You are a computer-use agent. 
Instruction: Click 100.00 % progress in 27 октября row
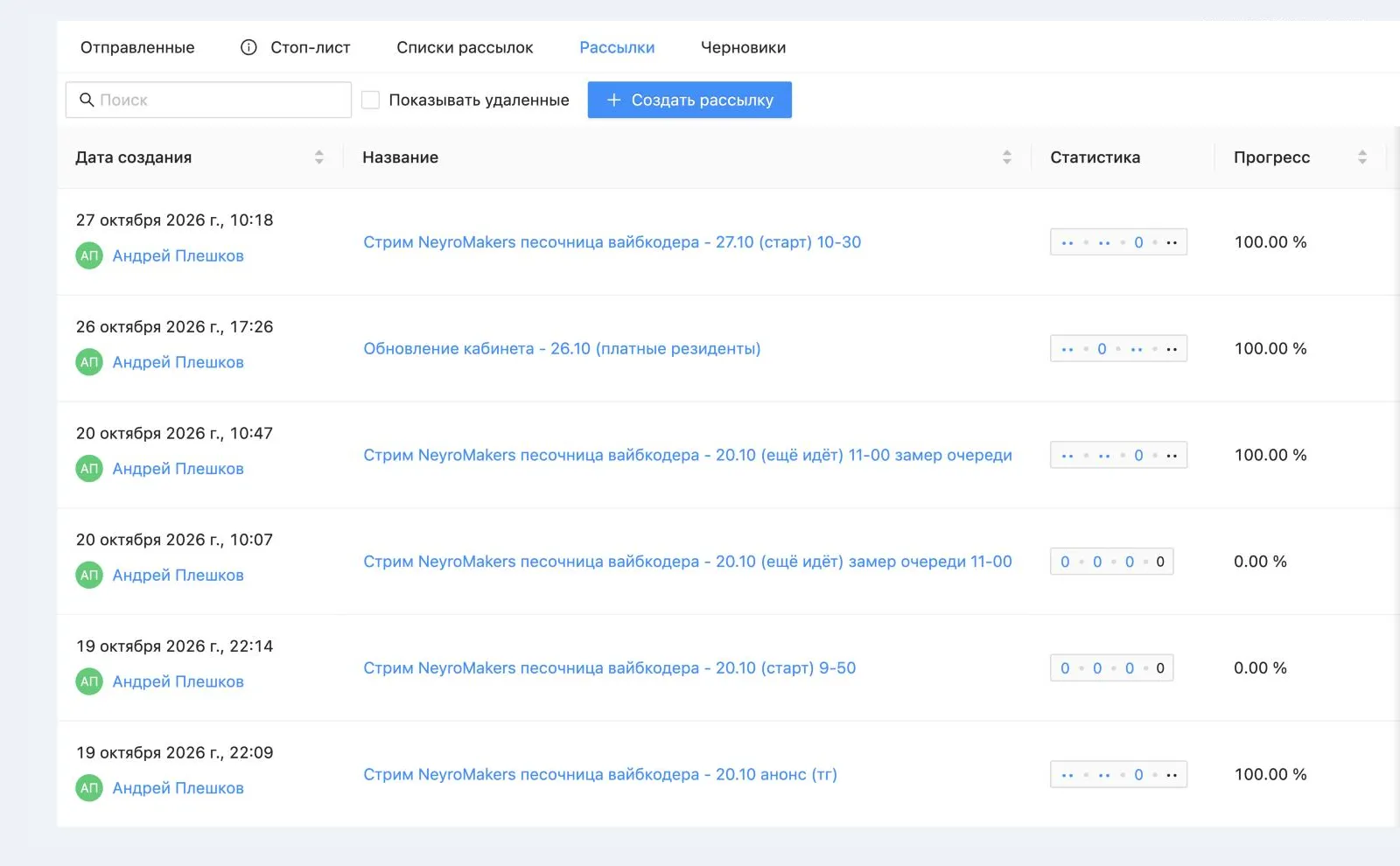[x=1270, y=242]
